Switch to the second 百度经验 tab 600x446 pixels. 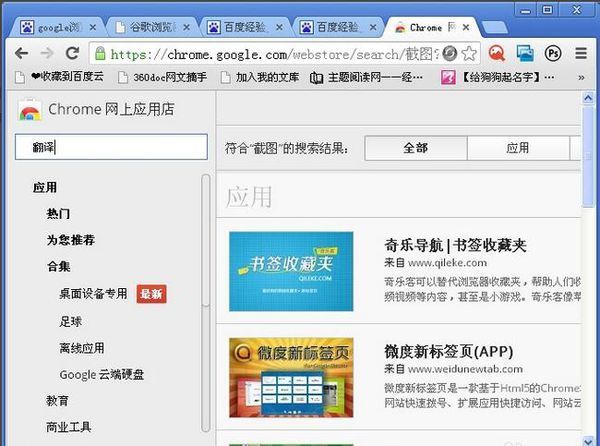click(338, 28)
